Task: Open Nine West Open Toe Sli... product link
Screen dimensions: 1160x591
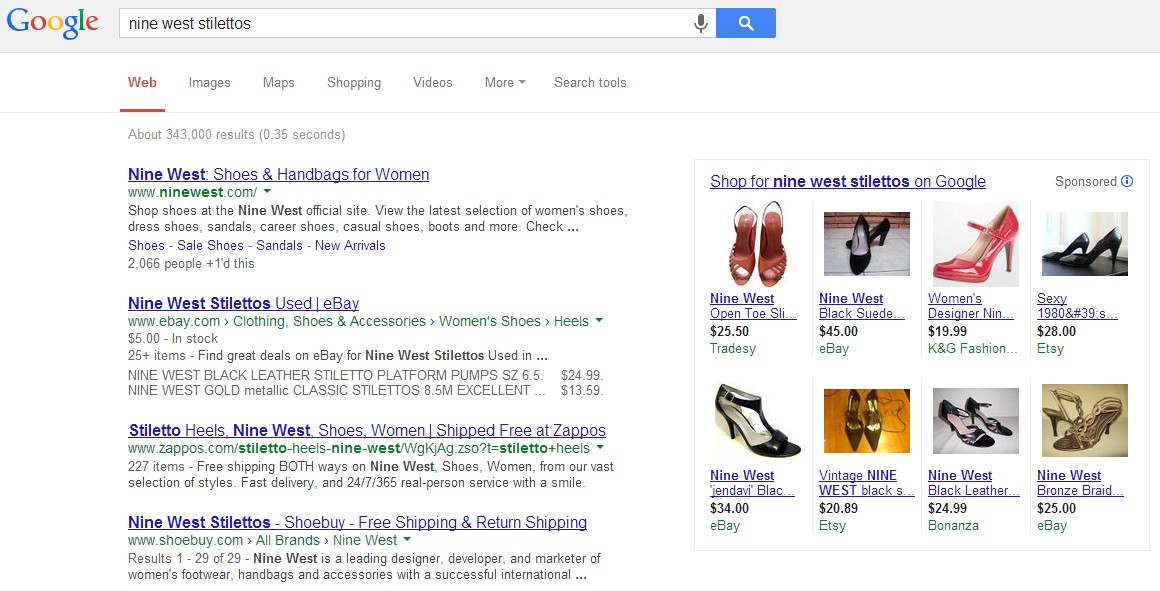Action: [x=753, y=305]
